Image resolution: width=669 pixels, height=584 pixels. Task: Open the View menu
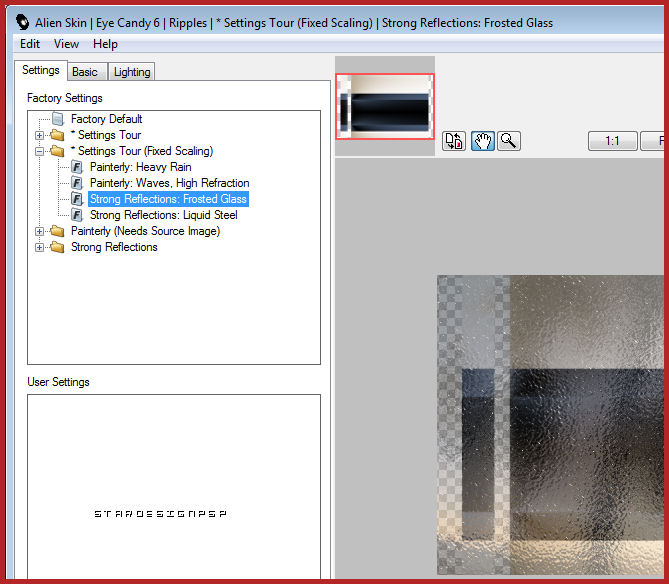pos(66,44)
